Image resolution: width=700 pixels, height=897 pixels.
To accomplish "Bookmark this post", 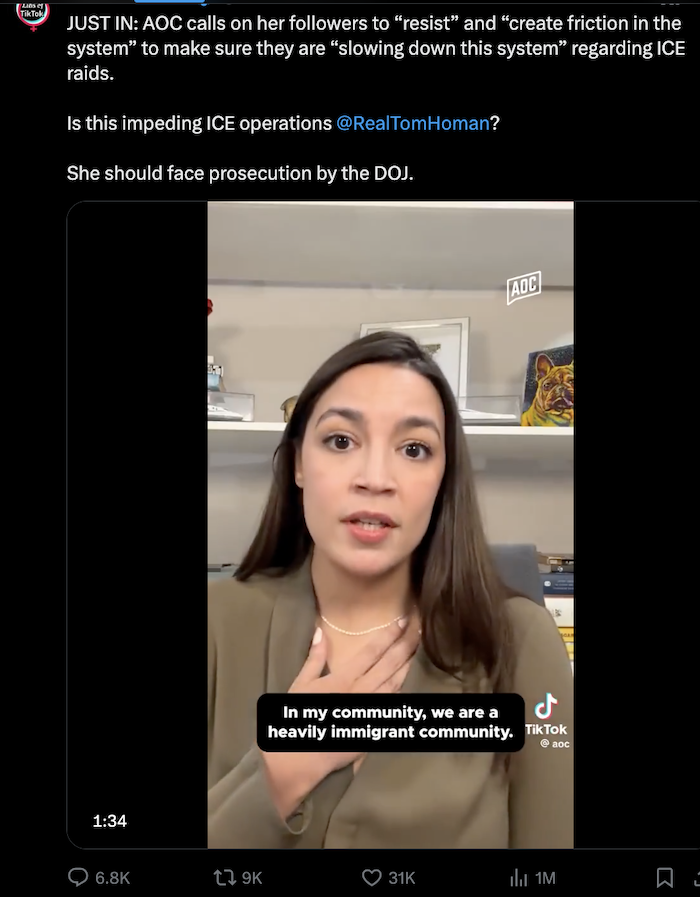I will click(x=665, y=878).
